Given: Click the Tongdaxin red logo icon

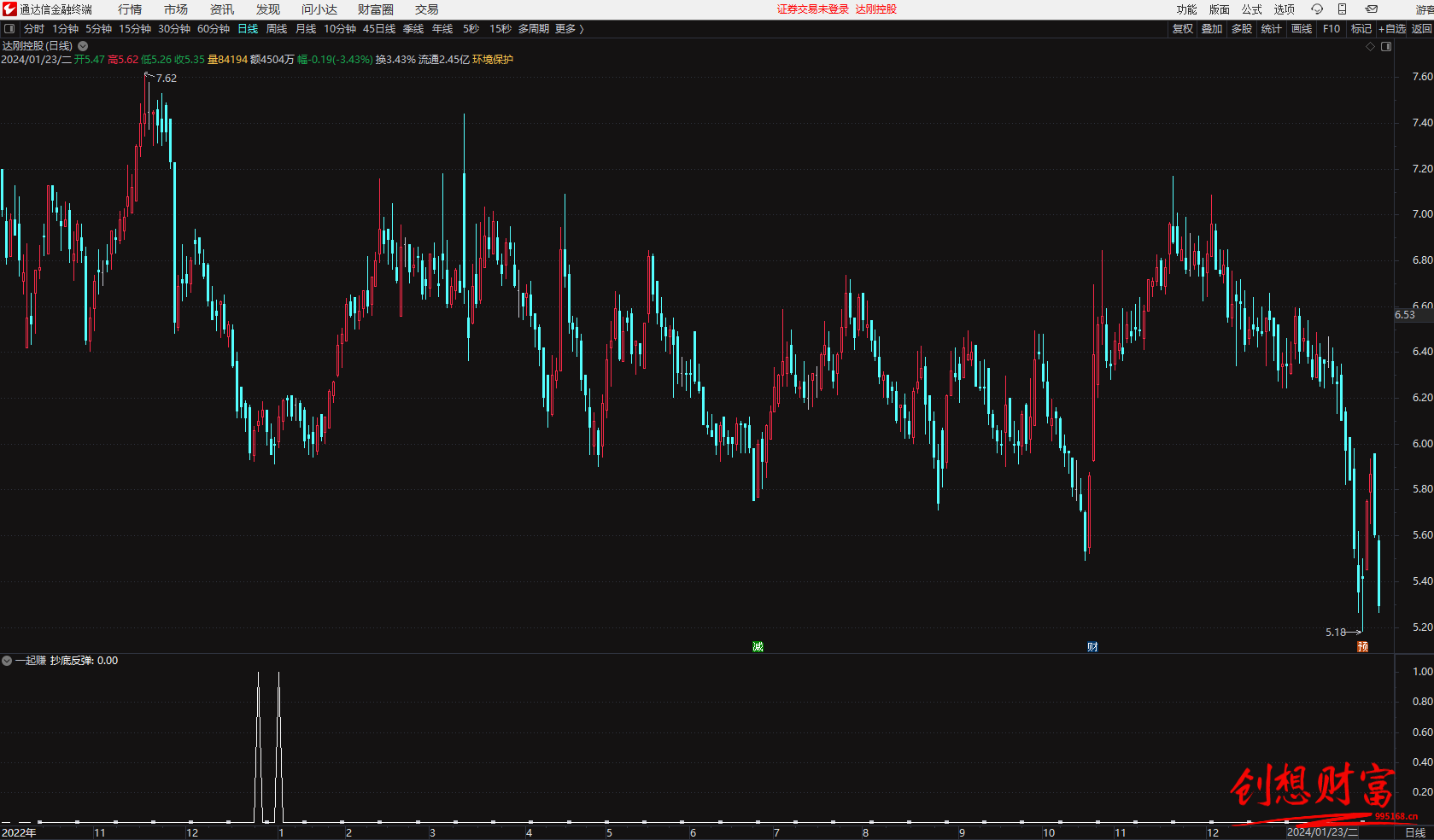Looking at the screenshot, I should 9,9.
